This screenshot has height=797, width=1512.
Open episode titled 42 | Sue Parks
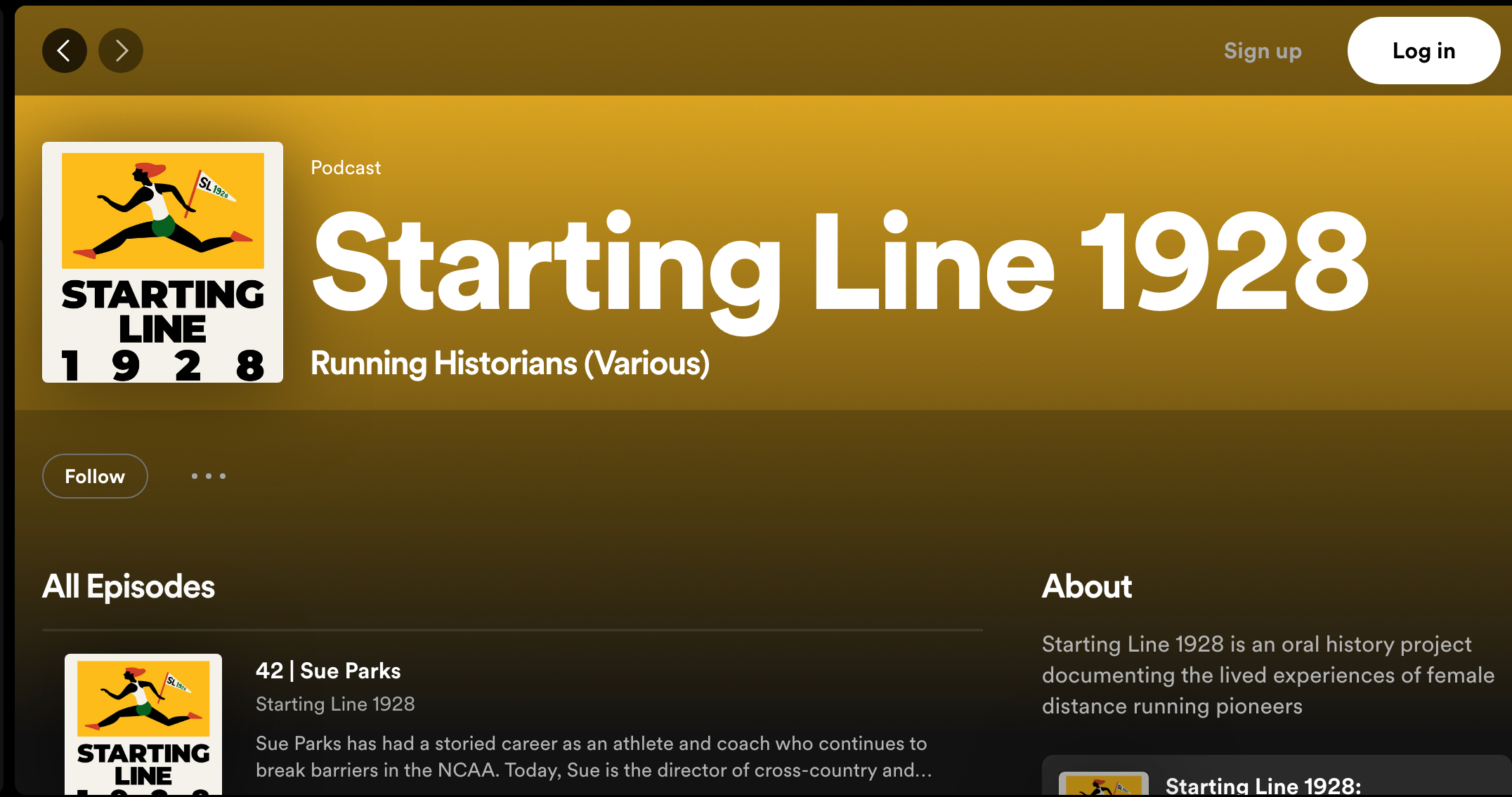(x=328, y=671)
